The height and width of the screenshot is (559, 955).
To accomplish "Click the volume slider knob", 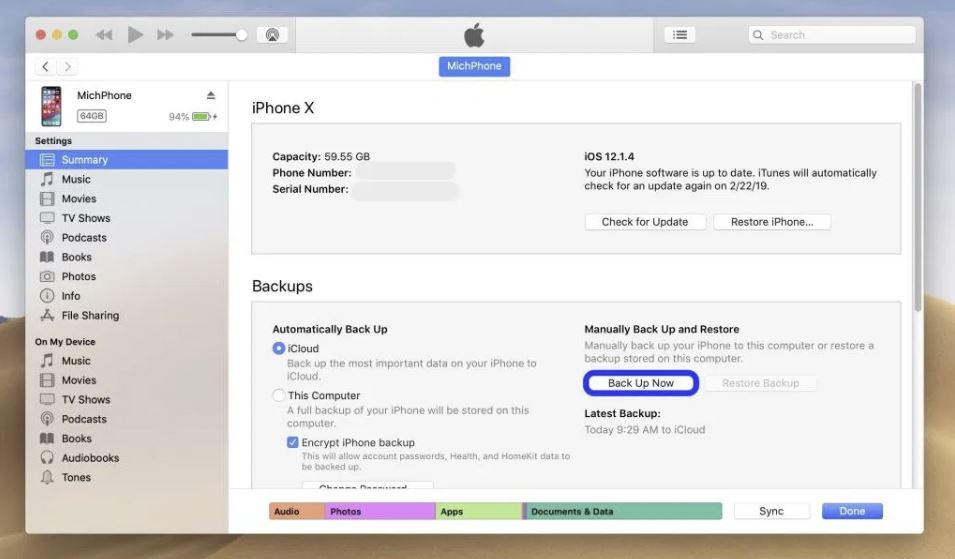I will click(x=241, y=35).
